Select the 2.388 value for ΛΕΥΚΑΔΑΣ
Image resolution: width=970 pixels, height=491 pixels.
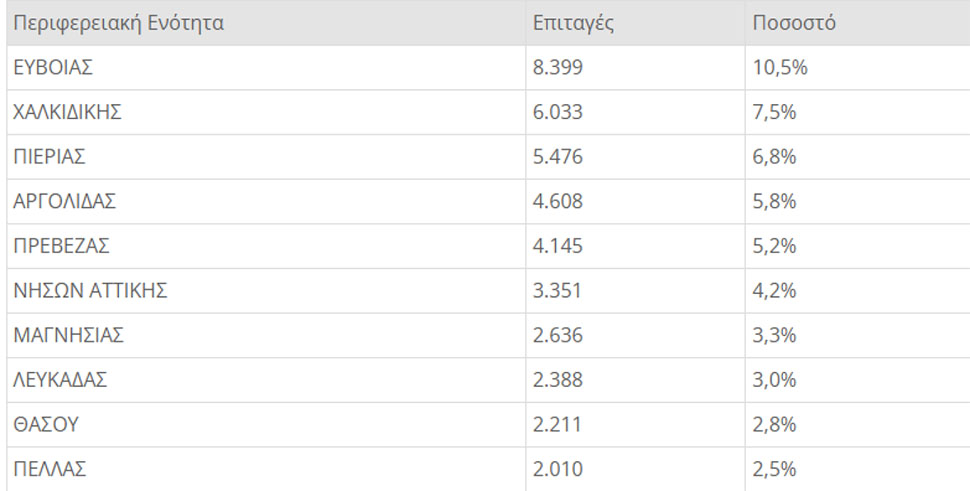tap(558, 380)
